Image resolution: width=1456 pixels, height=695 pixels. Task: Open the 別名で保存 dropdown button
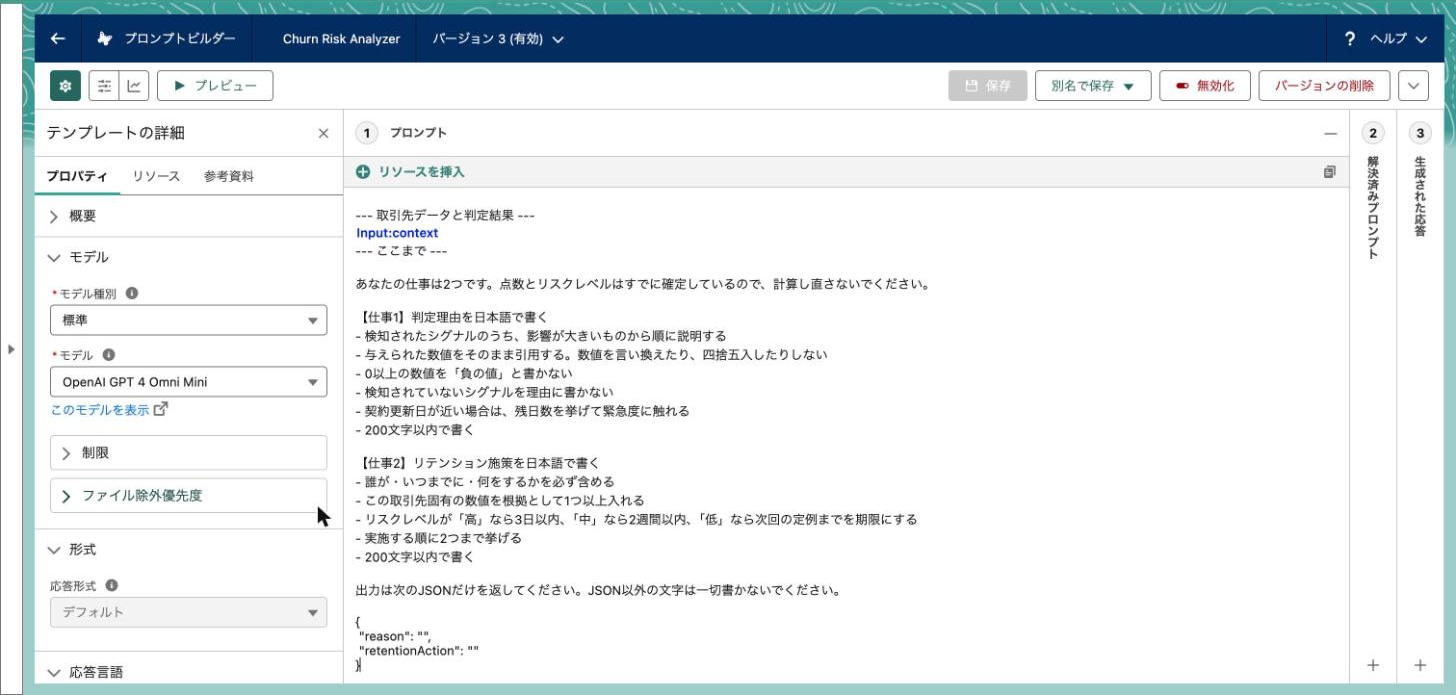[1093, 86]
